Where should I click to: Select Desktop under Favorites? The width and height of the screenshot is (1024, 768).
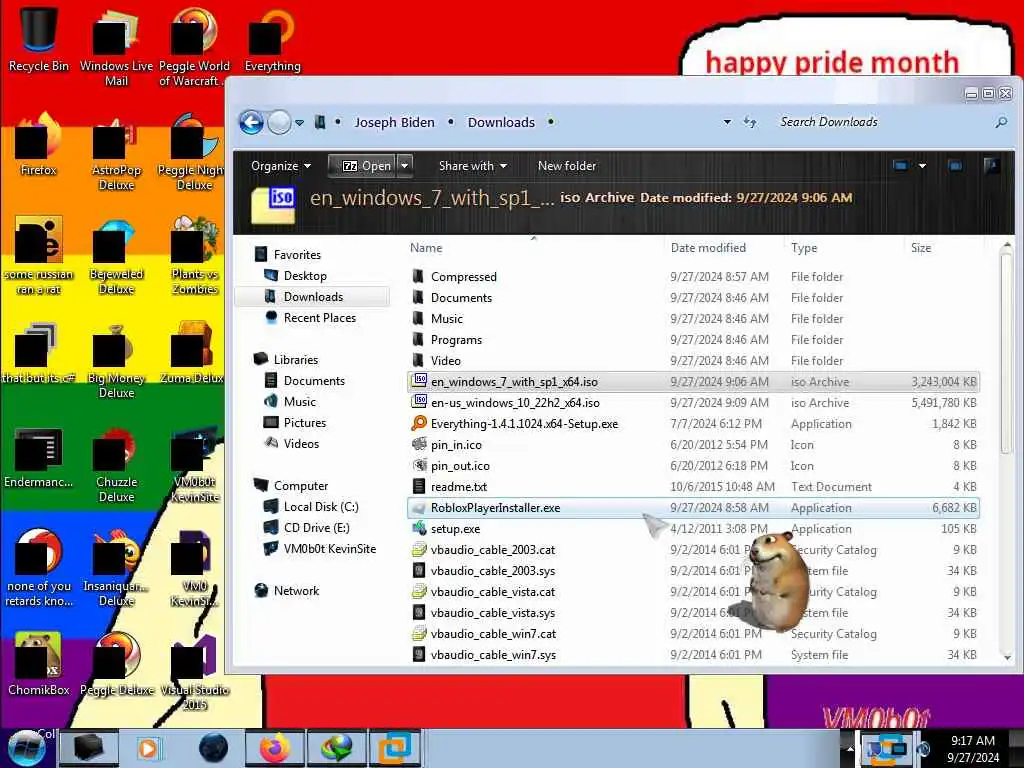tap(305, 276)
